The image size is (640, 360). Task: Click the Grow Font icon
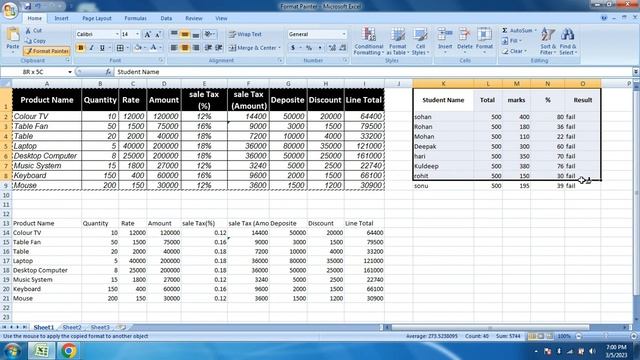pos(147,34)
